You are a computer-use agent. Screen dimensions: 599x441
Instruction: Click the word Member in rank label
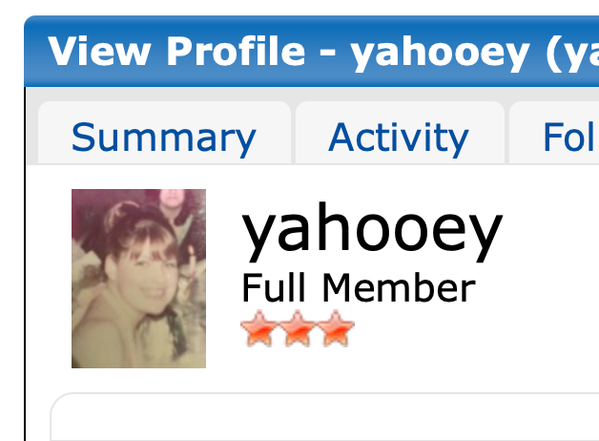click(399, 287)
